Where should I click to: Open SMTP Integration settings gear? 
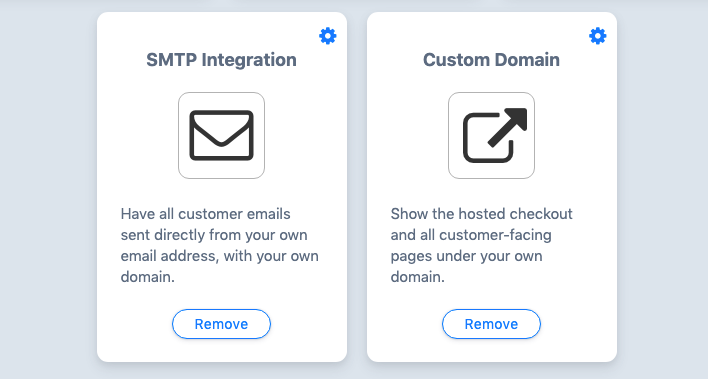coord(328,36)
